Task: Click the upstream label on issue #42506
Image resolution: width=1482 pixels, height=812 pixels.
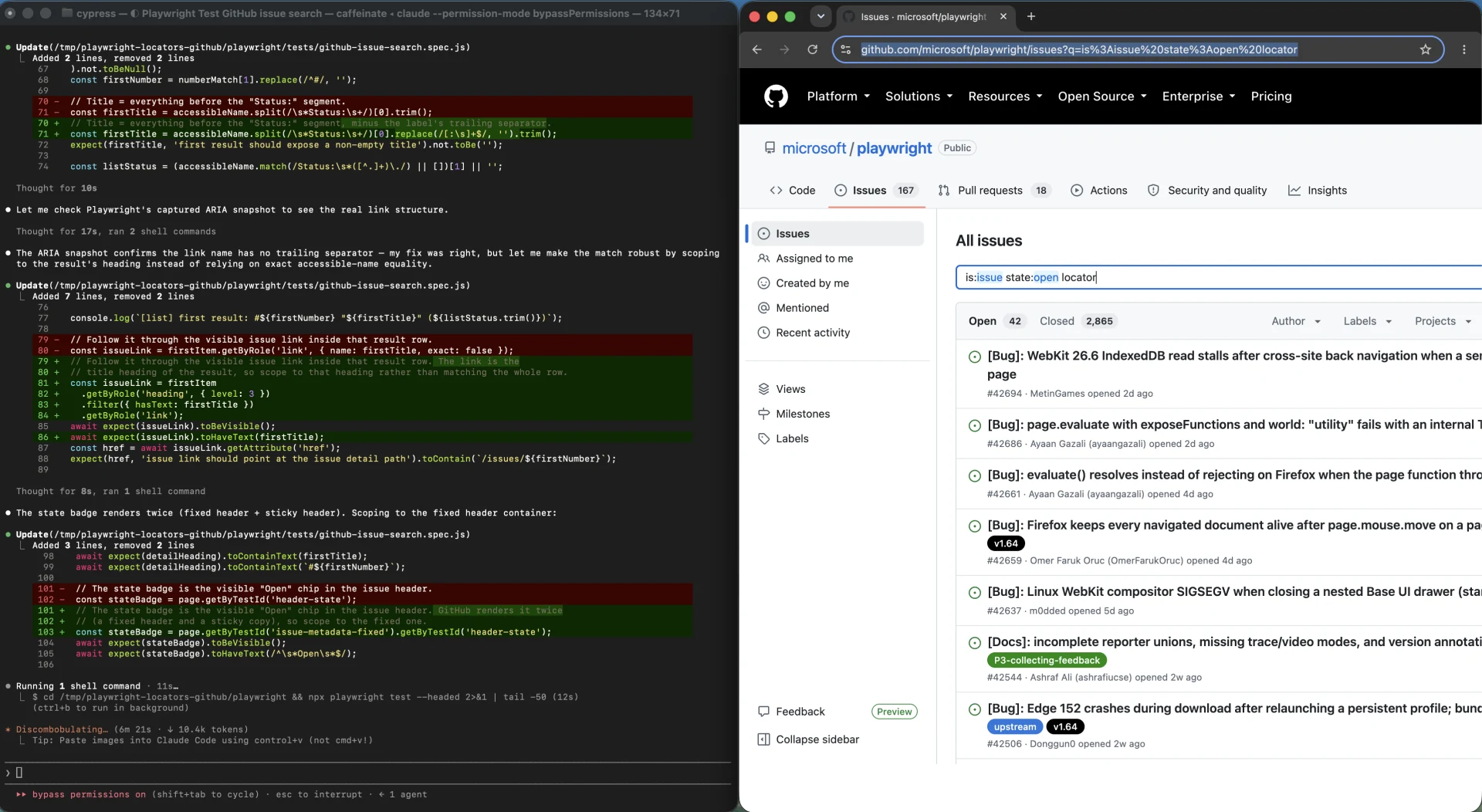Action: point(1014,727)
